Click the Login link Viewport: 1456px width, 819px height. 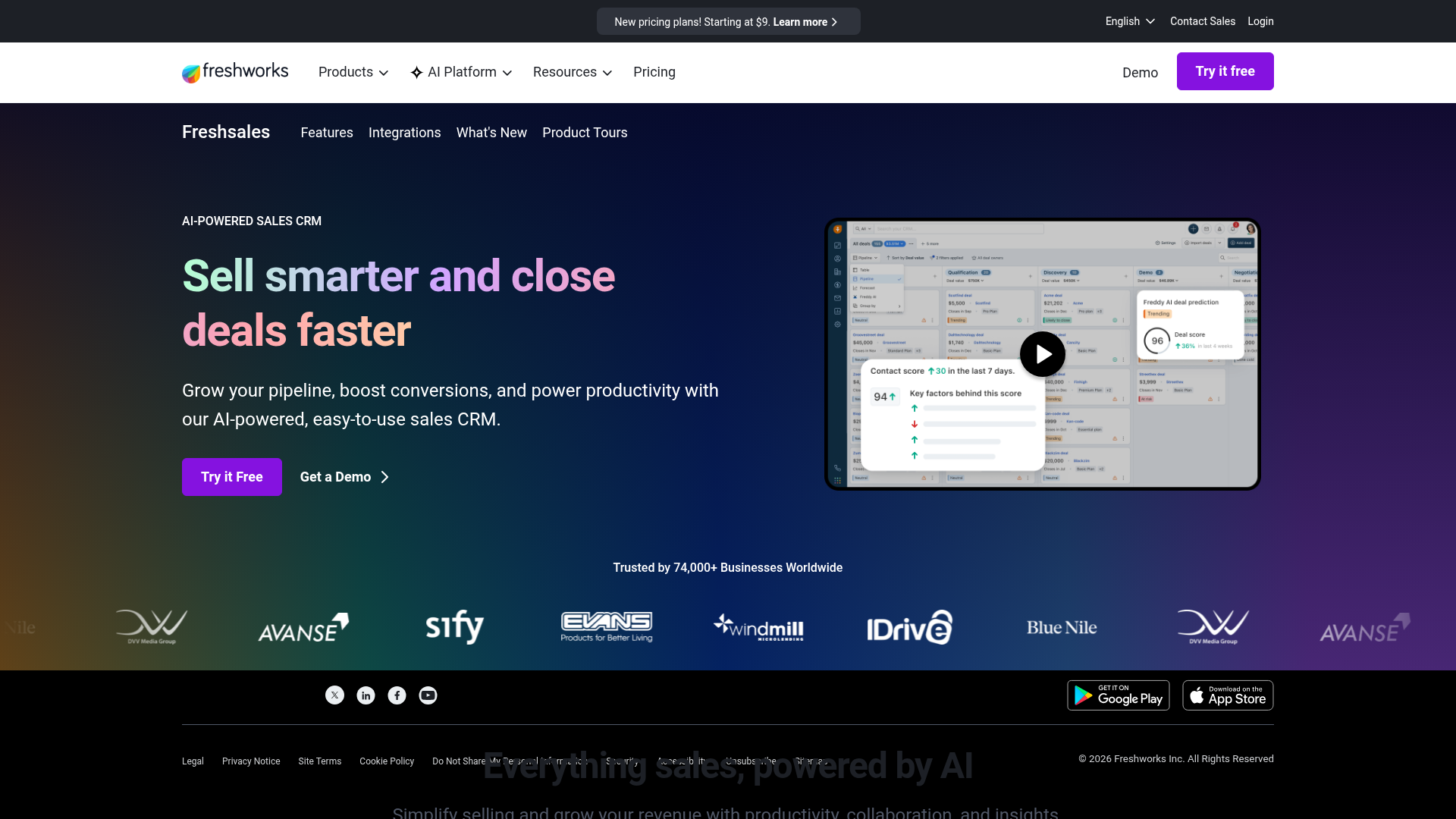point(1260,21)
